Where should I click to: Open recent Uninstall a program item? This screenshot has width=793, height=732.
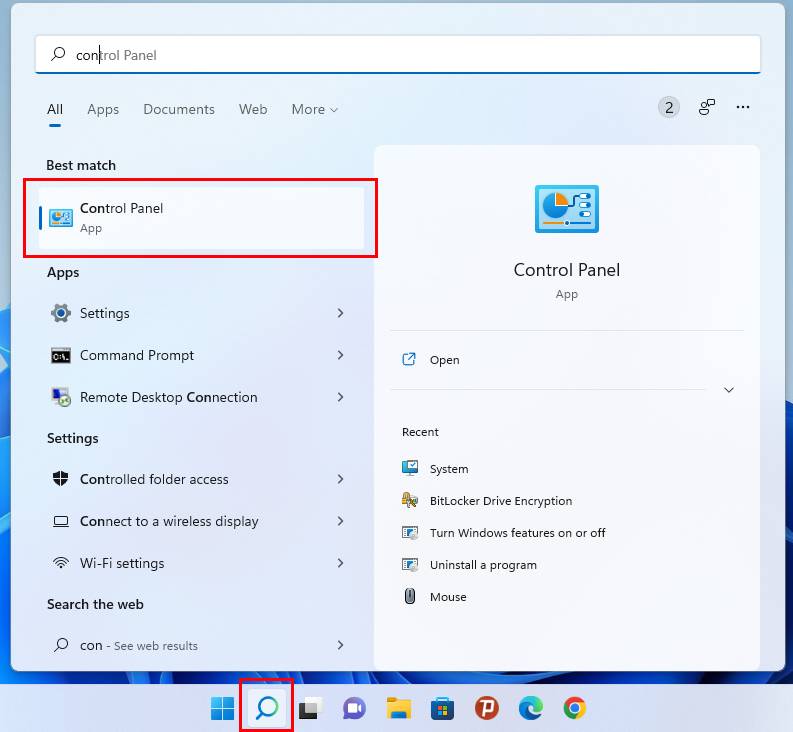pos(482,565)
